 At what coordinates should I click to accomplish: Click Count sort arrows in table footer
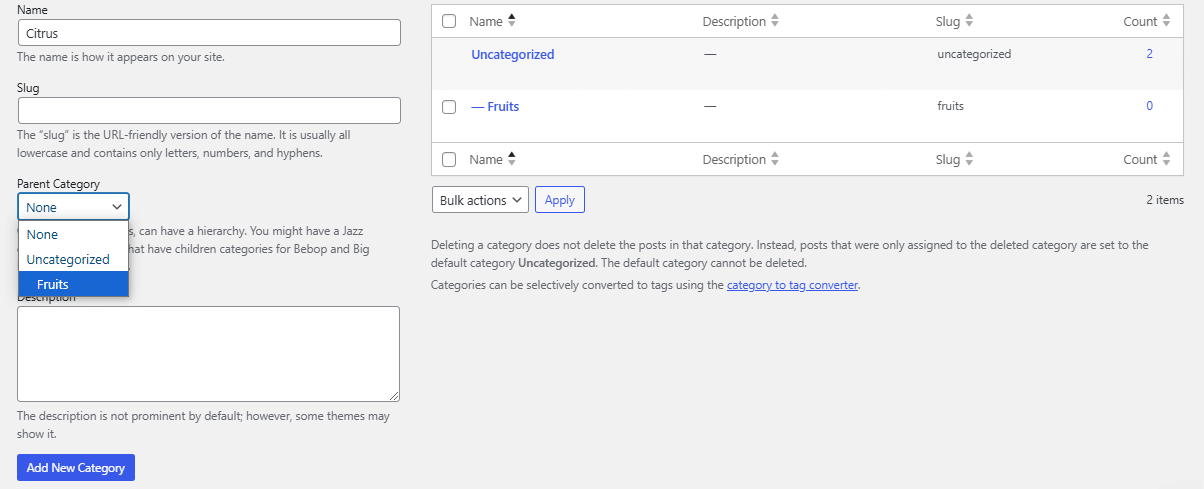click(1167, 159)
